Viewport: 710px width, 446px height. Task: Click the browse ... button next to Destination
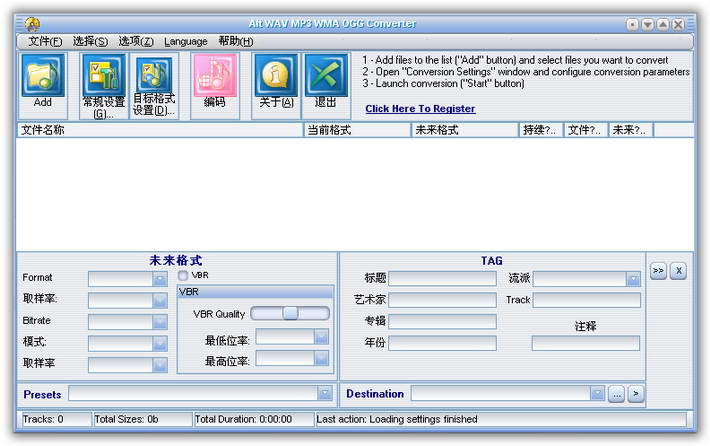tap(616, 394)
